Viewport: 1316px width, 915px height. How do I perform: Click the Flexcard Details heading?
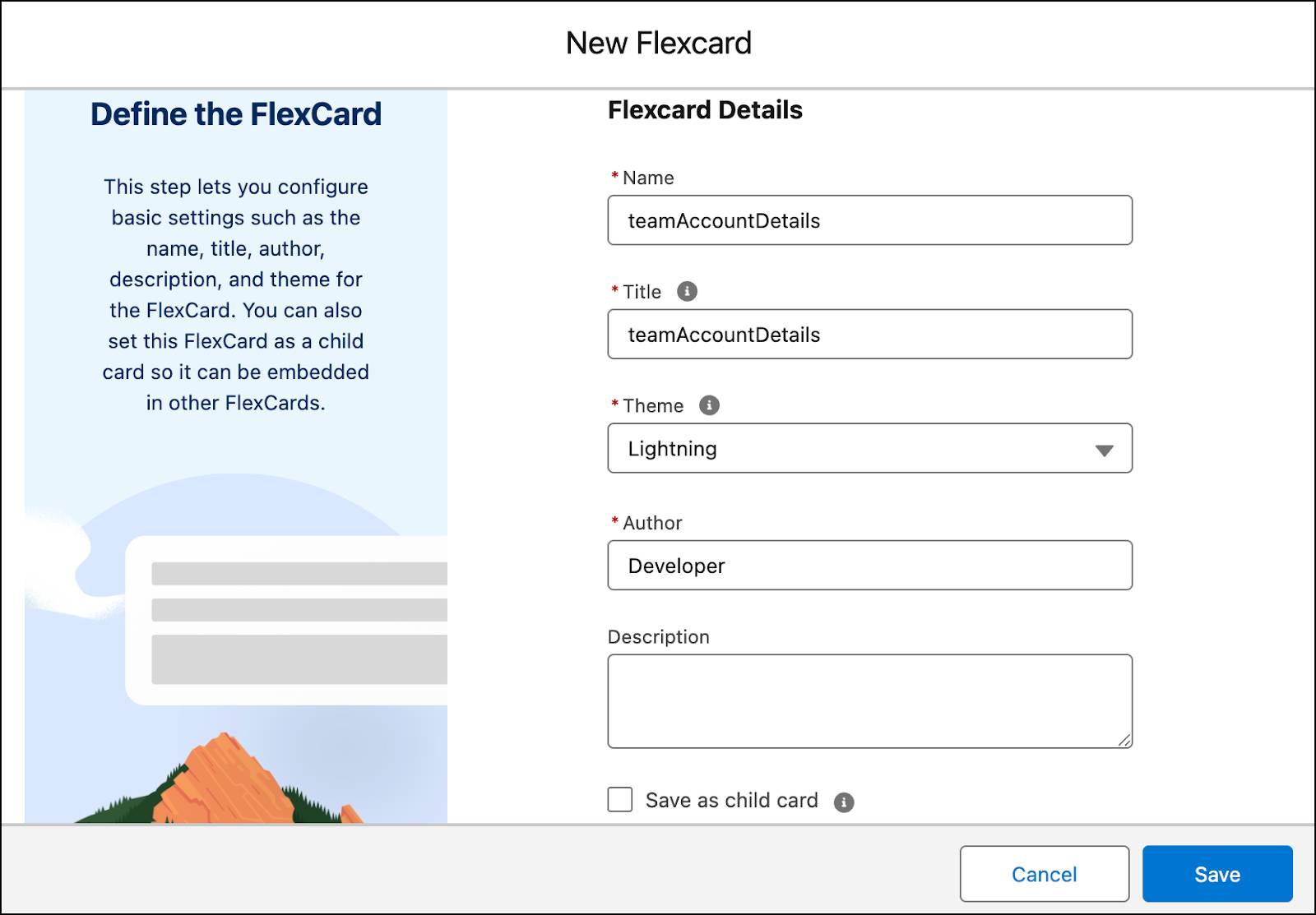pos(705,109)
